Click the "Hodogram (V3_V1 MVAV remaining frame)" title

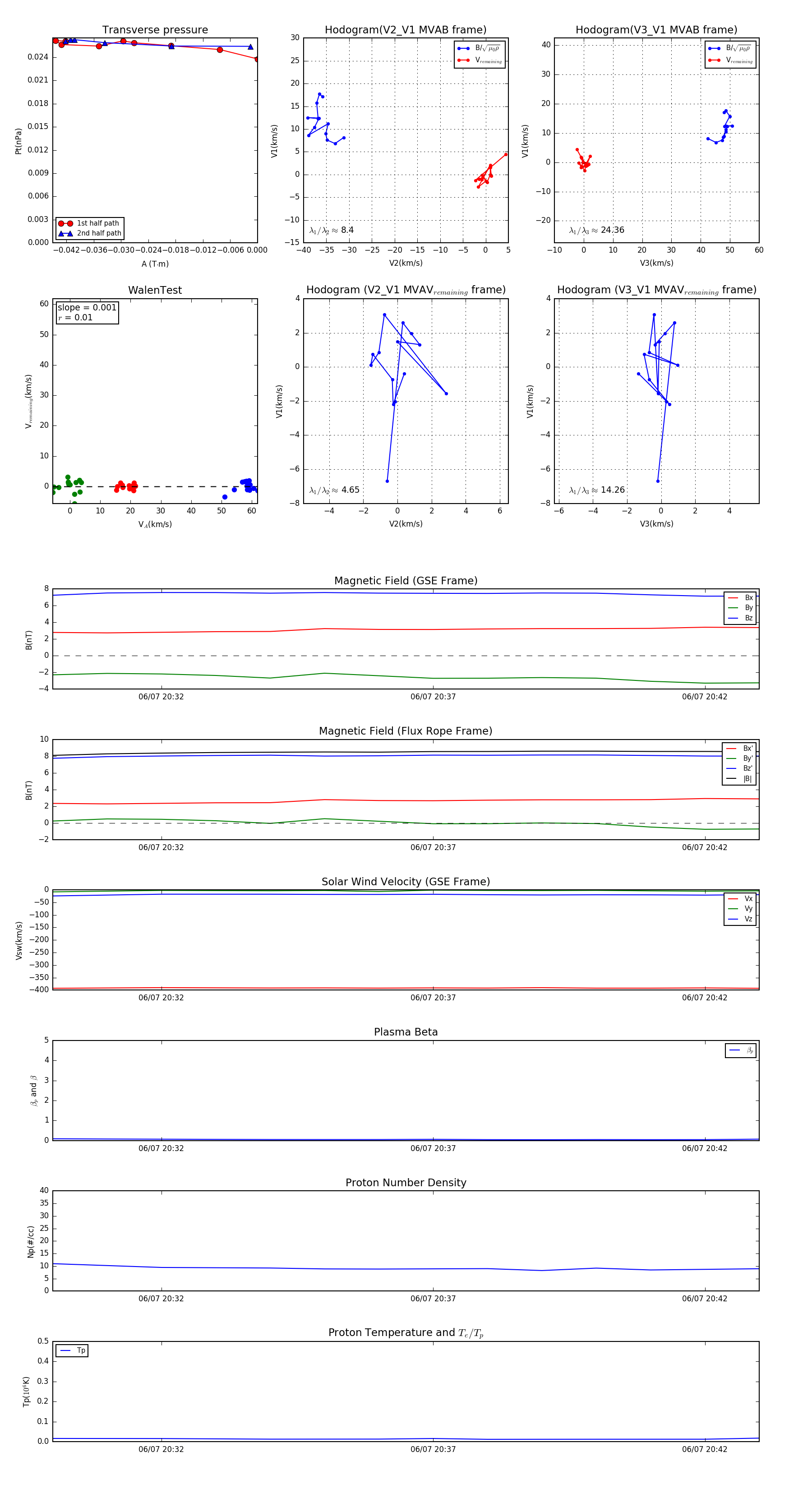[x=656, y=290]
